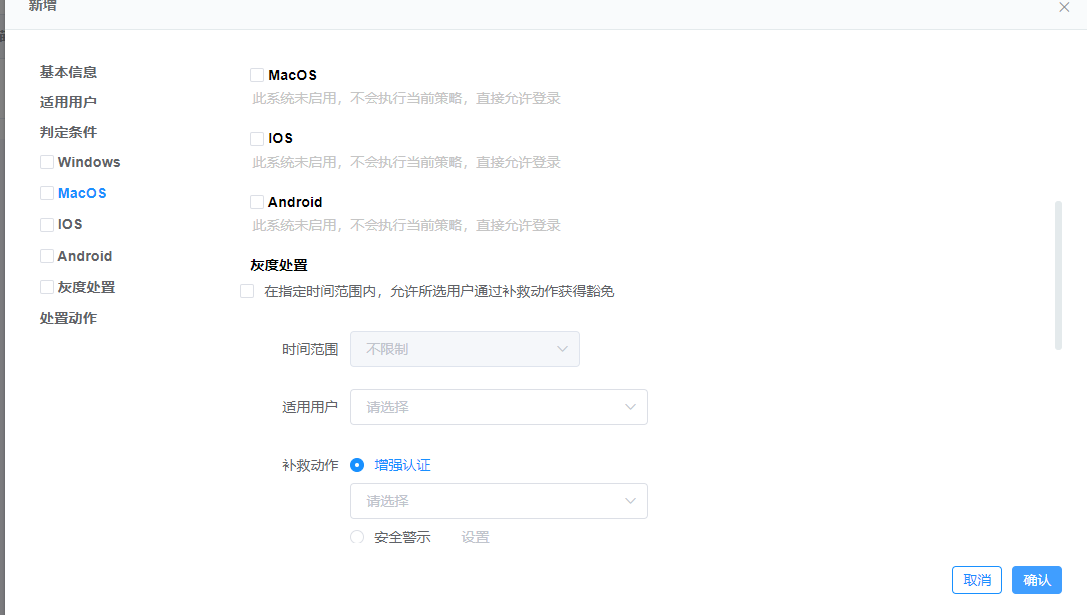Open the 时间范围 dropdown showing 不限制
The image size is (1087, 615).
pos(464,349)
